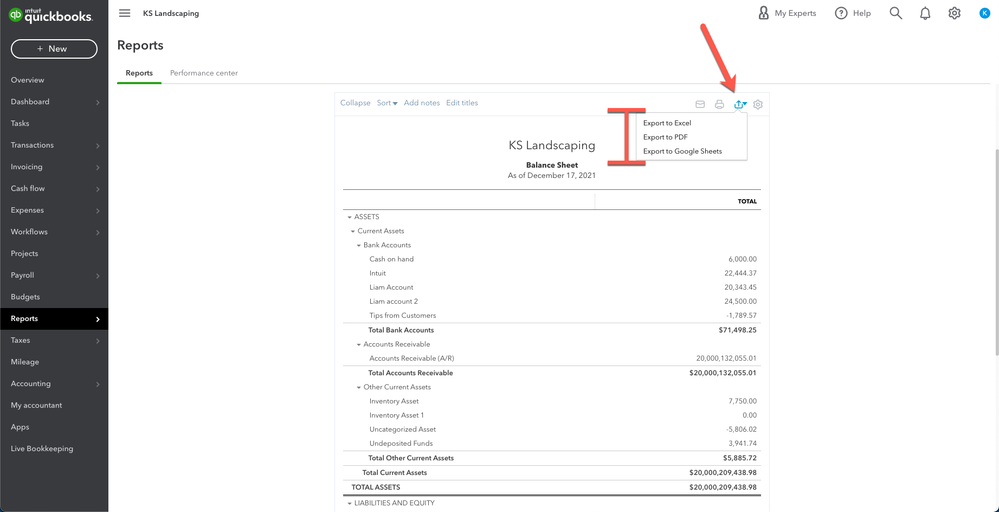Switch to the Reports tab
This screenshot has width=999, height=512.
pos(139,73)
